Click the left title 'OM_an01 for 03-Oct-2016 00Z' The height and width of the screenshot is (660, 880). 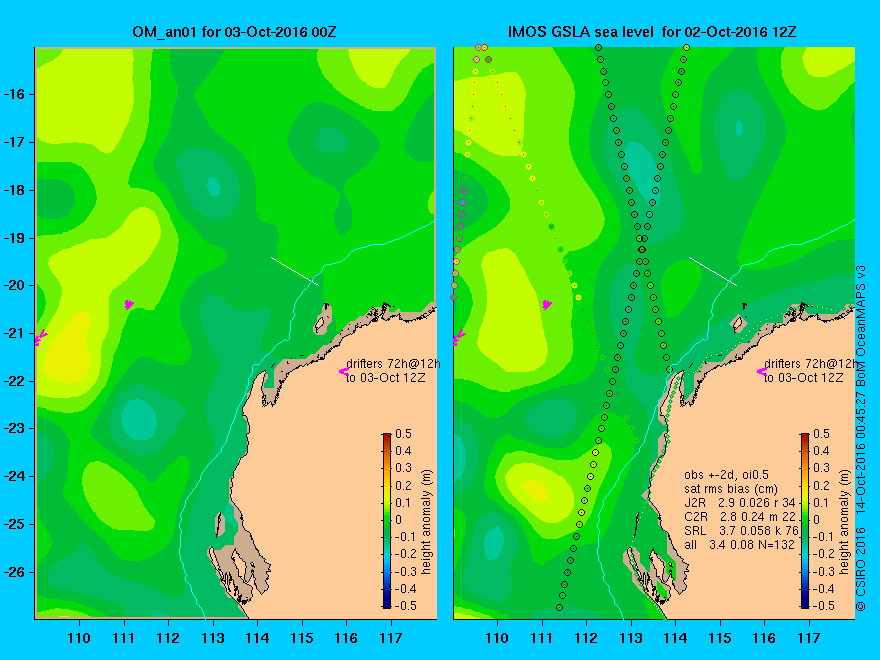(x=235, y=31)
